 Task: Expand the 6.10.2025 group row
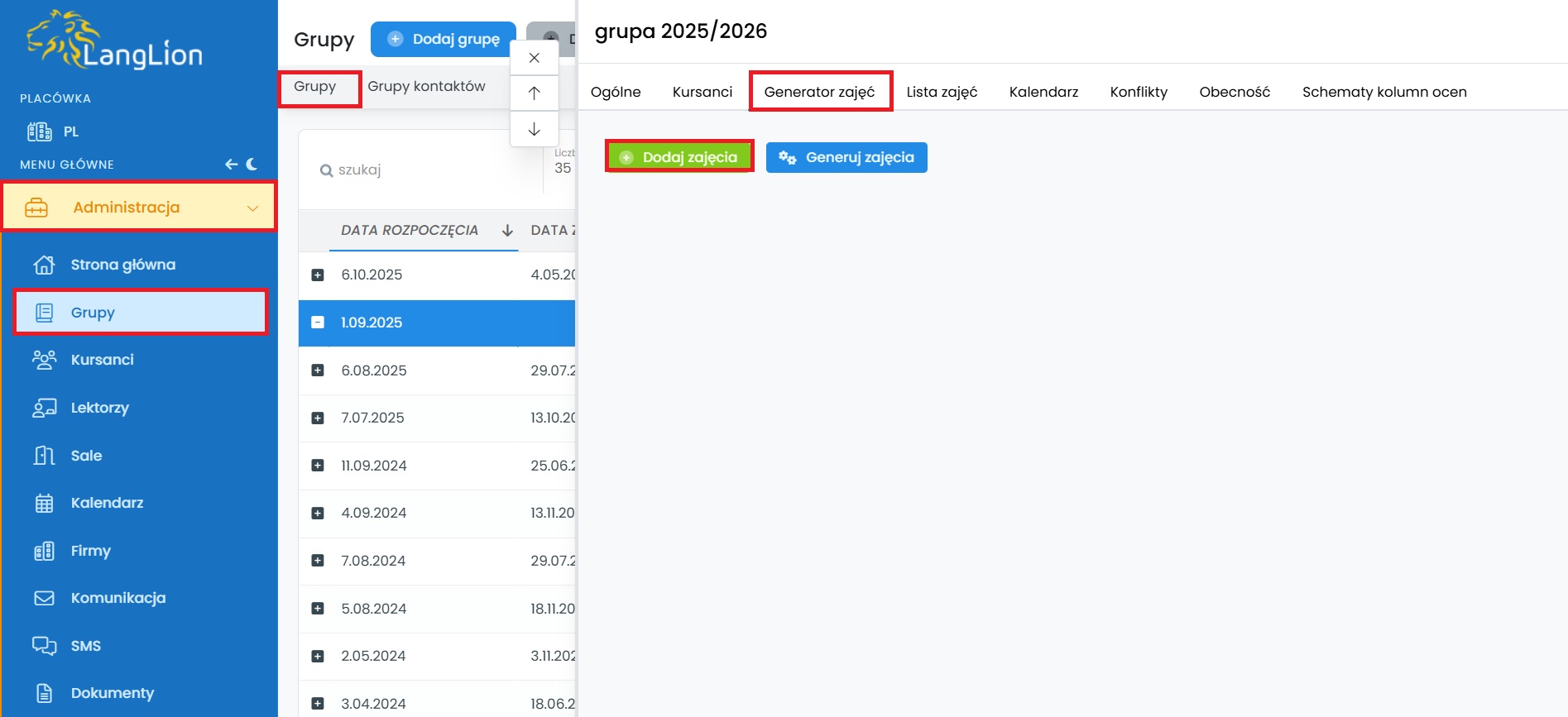click(x=318, y=275)
